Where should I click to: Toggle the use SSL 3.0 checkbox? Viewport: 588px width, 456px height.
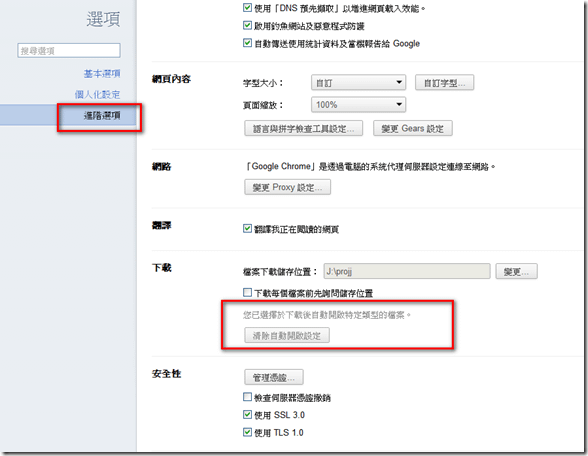pyautogui.click(x=247, y=414)
